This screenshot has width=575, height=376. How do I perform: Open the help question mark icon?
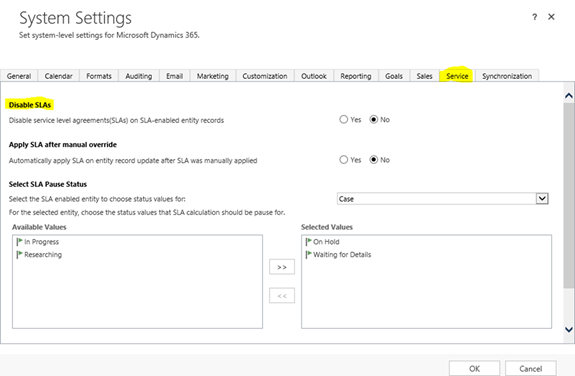[535, 17]
